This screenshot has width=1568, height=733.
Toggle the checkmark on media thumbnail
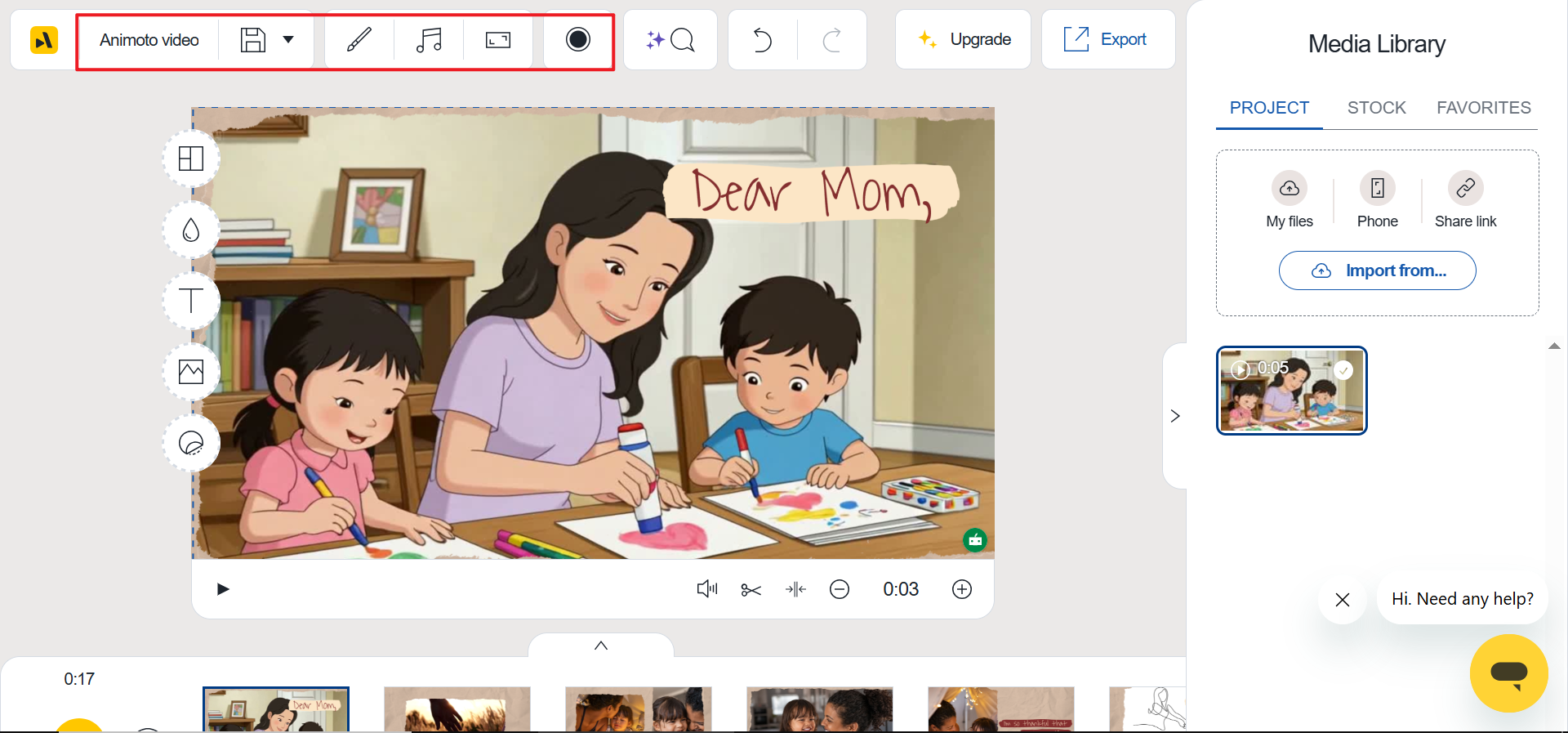(x=1343, y=370)
